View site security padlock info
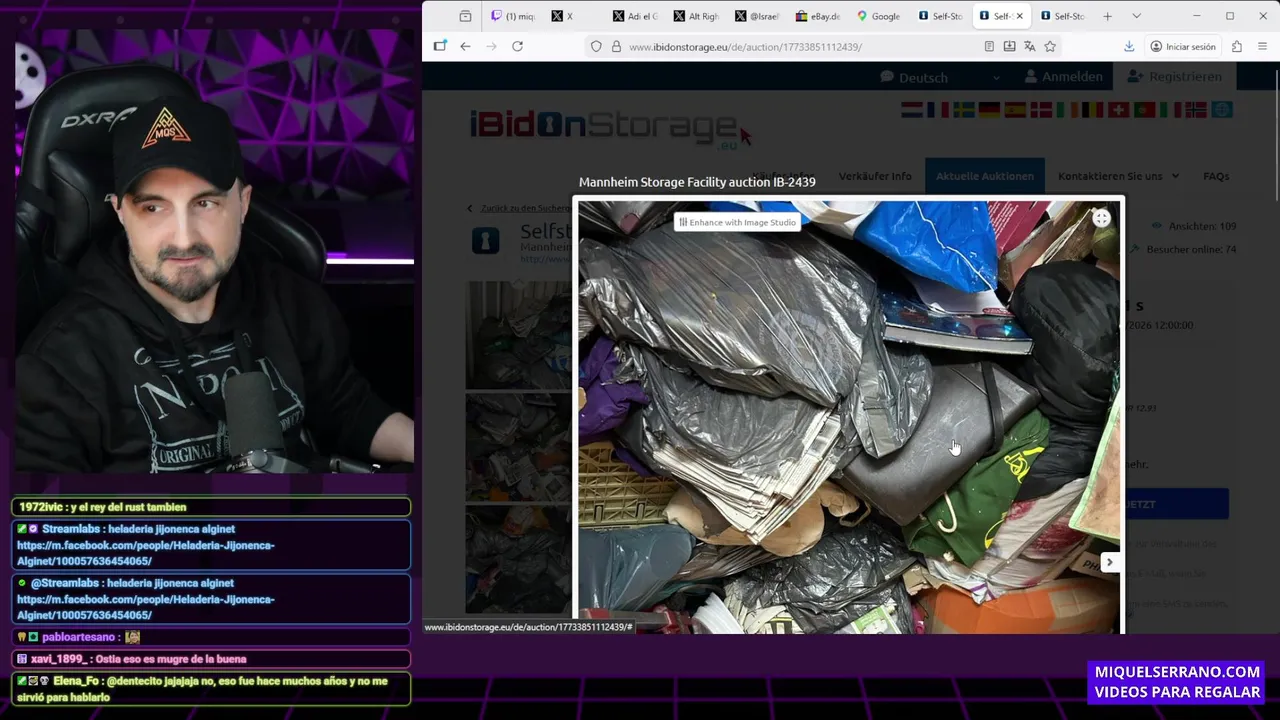1280x720 pixels. tap(616, 46)
